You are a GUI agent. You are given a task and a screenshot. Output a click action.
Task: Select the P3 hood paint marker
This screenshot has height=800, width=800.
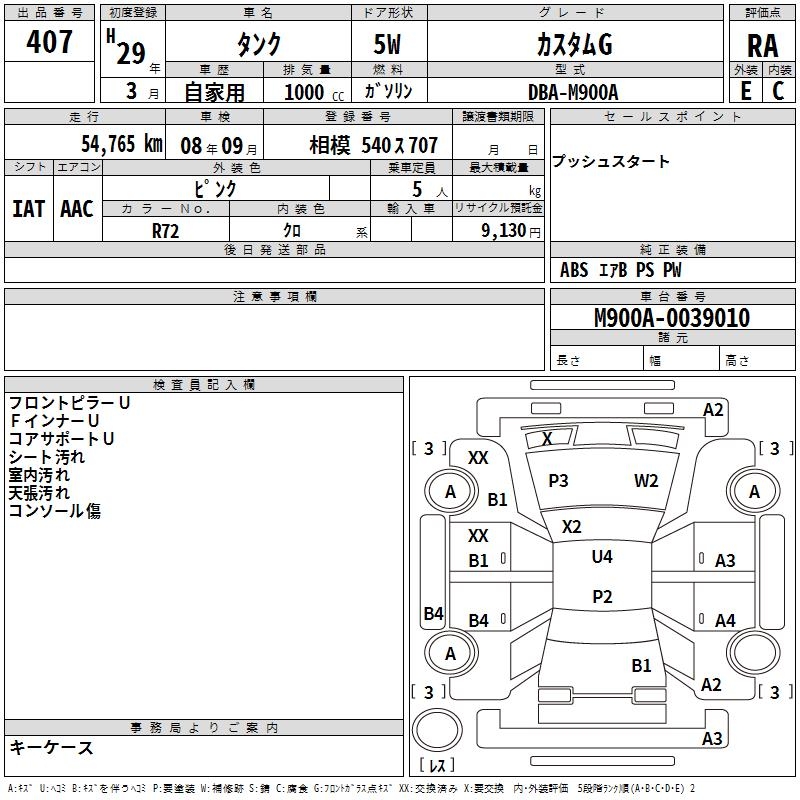(x=558, y=480)
